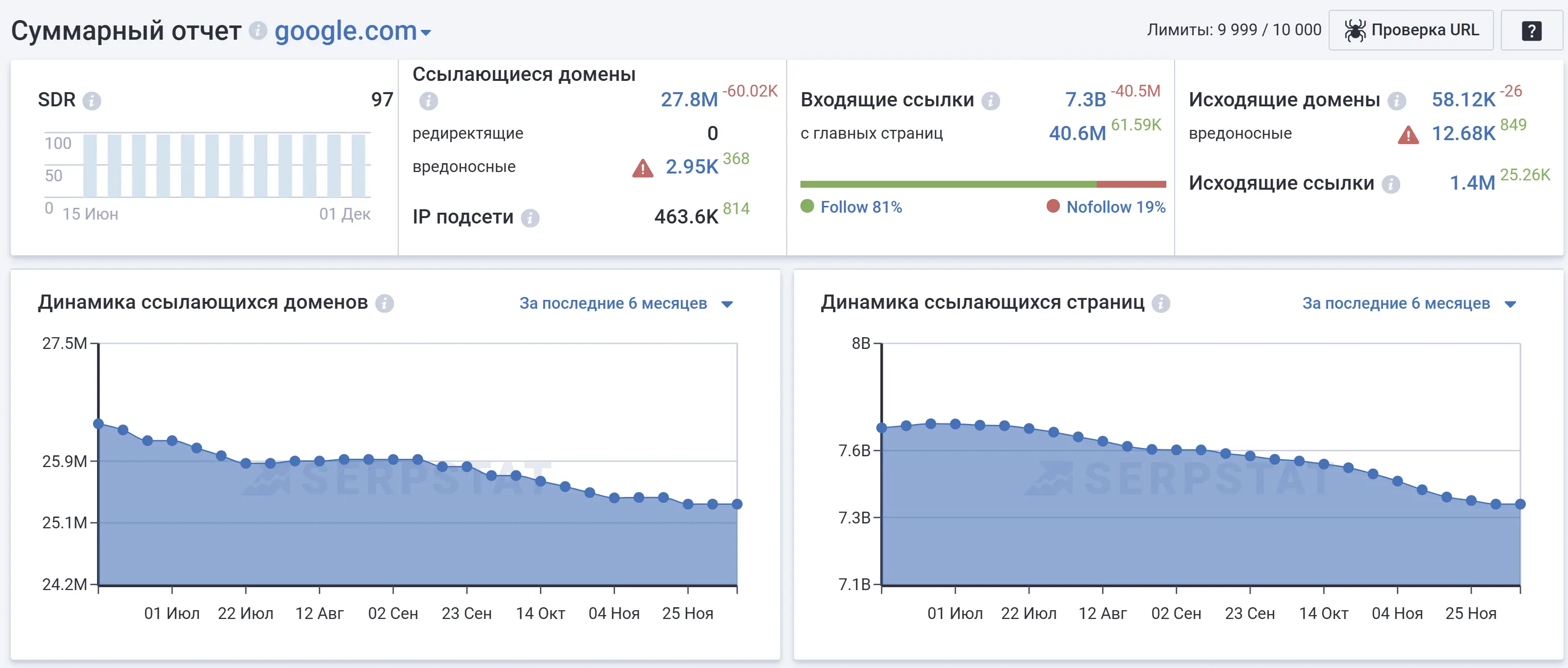Click last data point of referring domains chart
This screenshot has width=1568, height=668.
(x=737, y=504)
